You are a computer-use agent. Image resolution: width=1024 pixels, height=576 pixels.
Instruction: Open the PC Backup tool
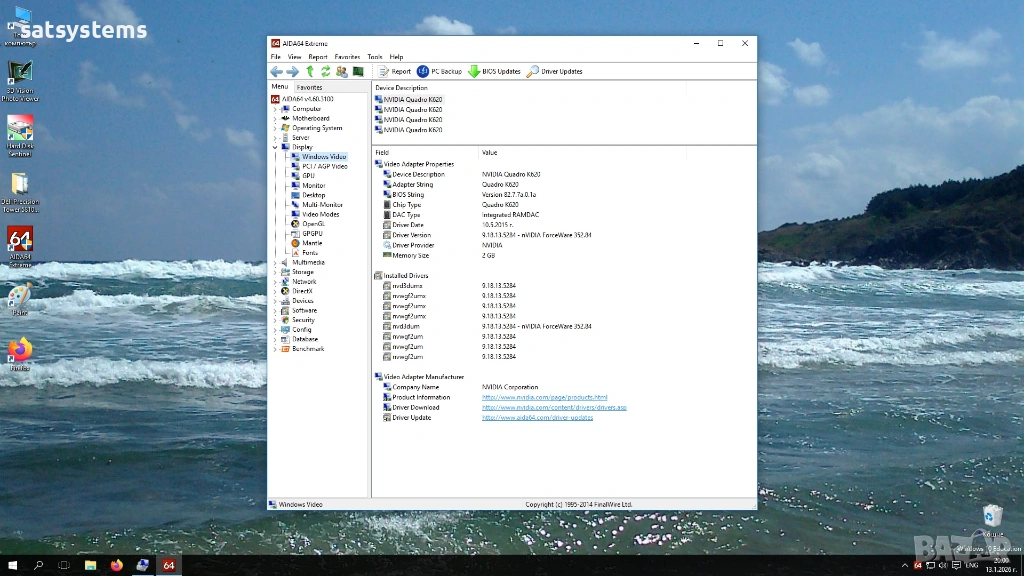439,72
